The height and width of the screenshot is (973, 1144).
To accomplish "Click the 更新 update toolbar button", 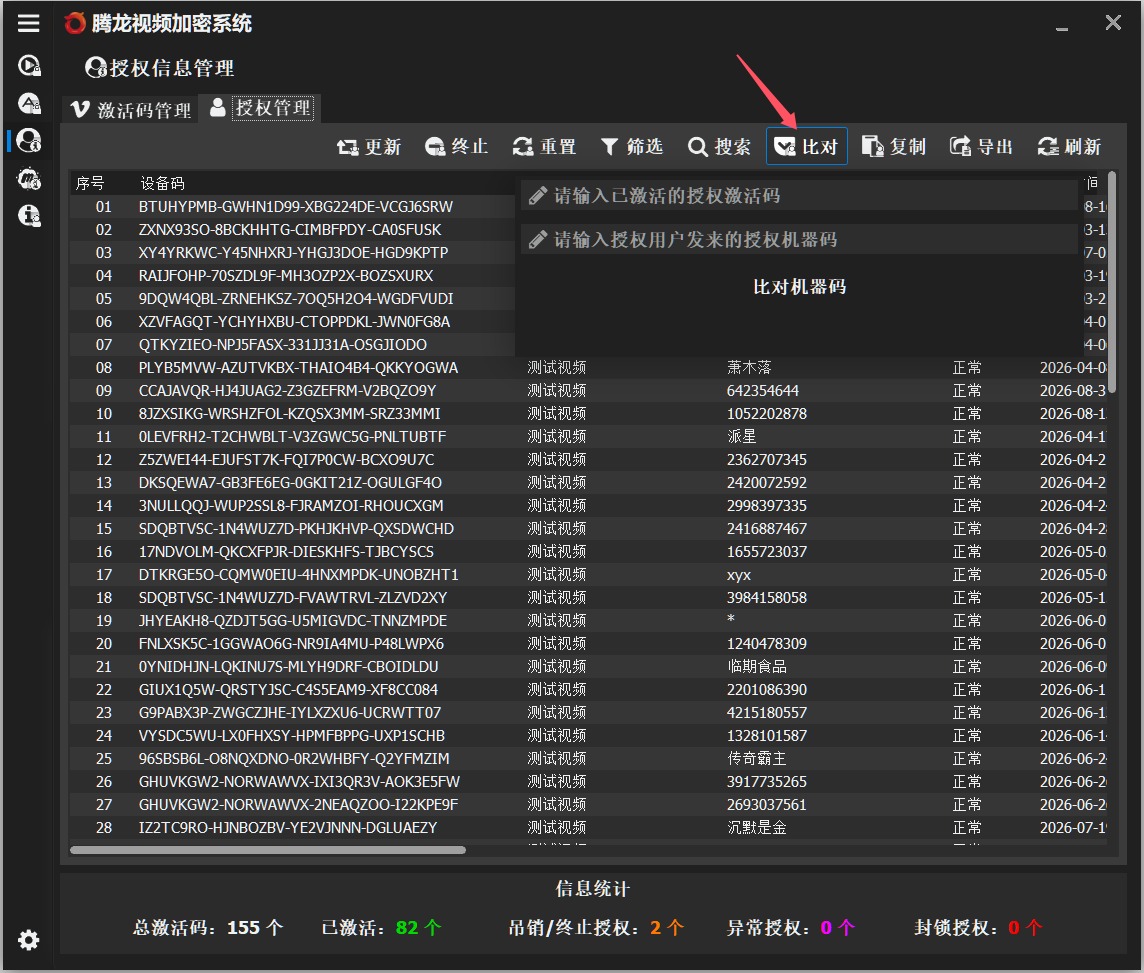I will pos(368,147).
